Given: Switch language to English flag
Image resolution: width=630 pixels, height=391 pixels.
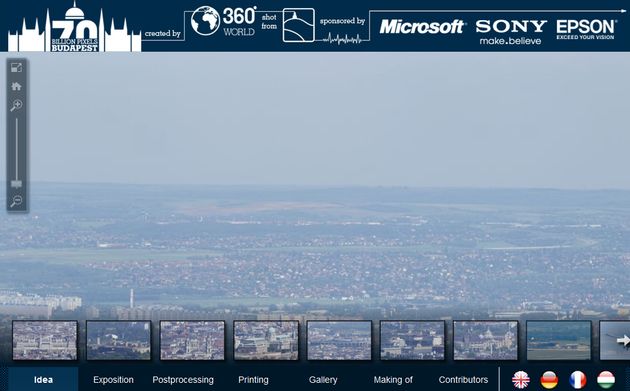Looking at the screenshot, I should 521,379.
